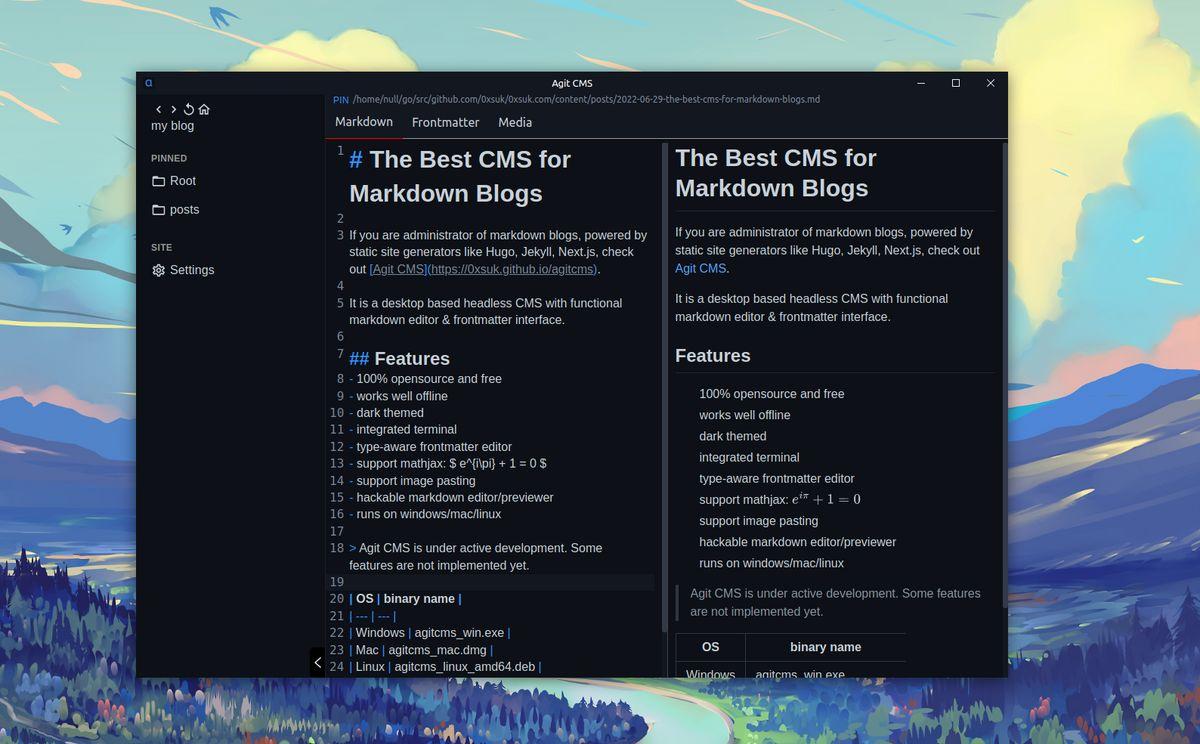Go to home via the house icon
Image resolution: width=1200 pixels, height=744 pixels.
(204, 109)
